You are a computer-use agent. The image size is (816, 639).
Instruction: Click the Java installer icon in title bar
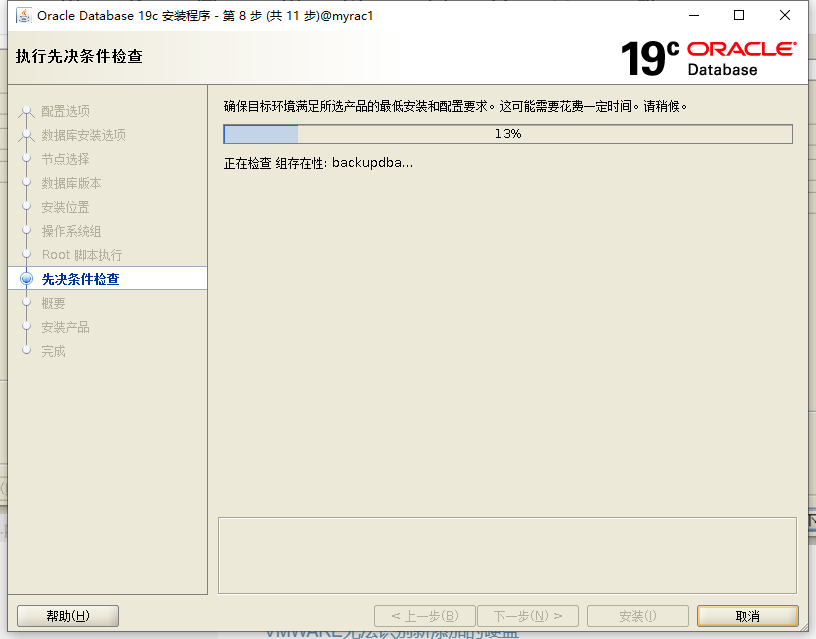[23, 16]
